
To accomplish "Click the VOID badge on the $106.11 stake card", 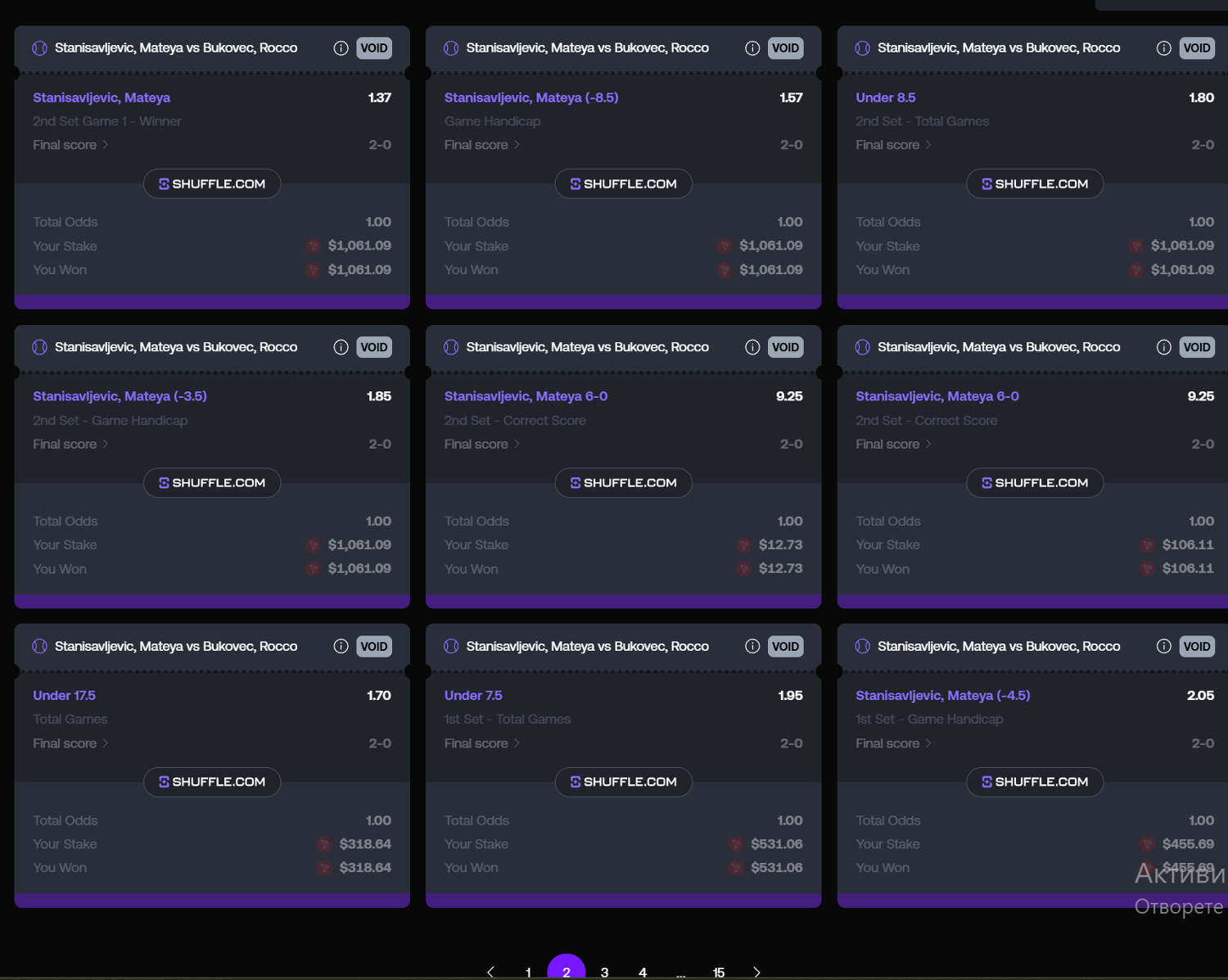I will [1196, 347].
